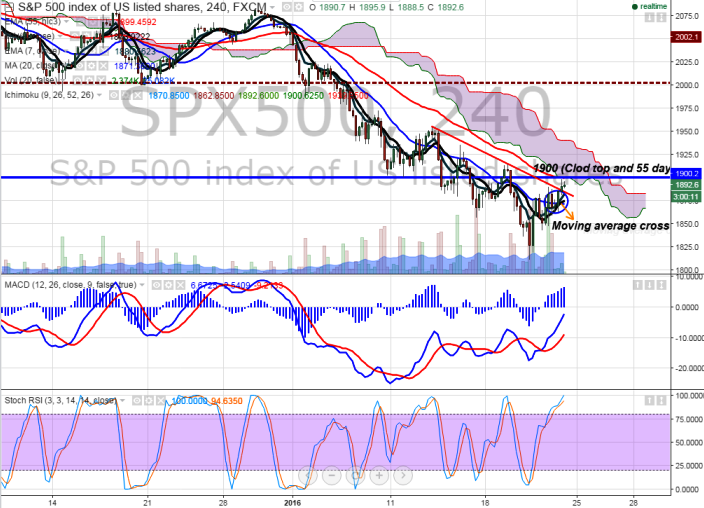Image resolution: width=704 pixels, height=508 pixels.
Task: Toggle Stoch RSI visibility eye
Action: pyautogui.click(x=137, y=400)
